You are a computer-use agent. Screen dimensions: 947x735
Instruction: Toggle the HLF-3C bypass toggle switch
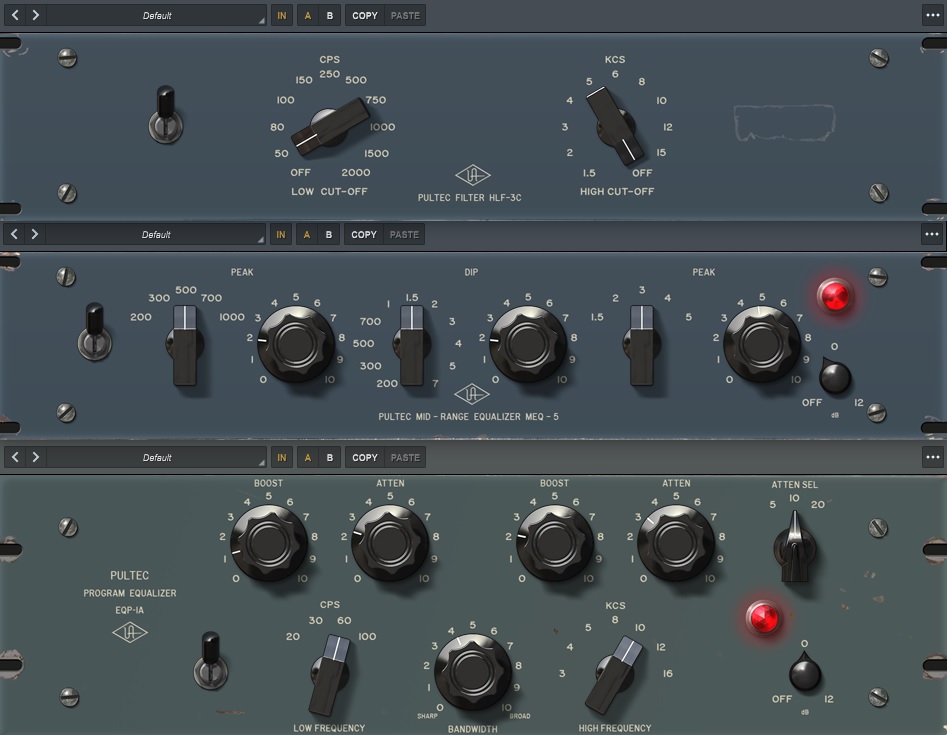tap(166, 115)
